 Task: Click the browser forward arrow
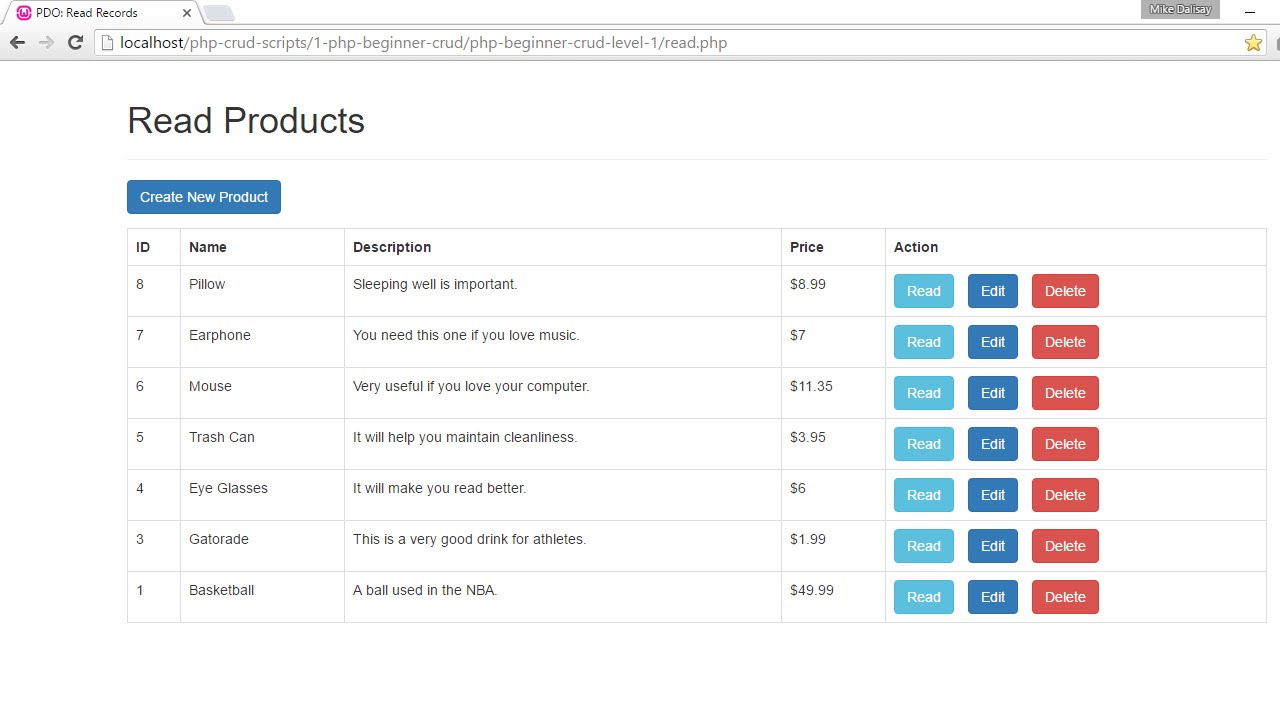(x=46, y=43)
